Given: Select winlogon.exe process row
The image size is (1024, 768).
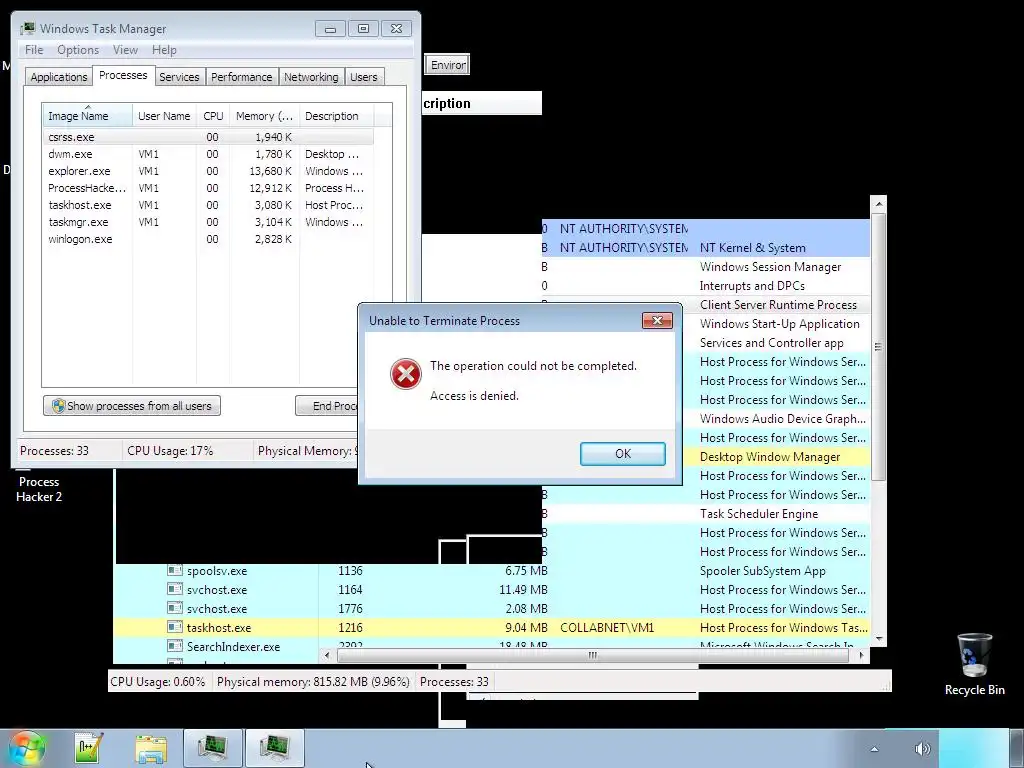Looking at the screenshot, I should coord(208,239).
